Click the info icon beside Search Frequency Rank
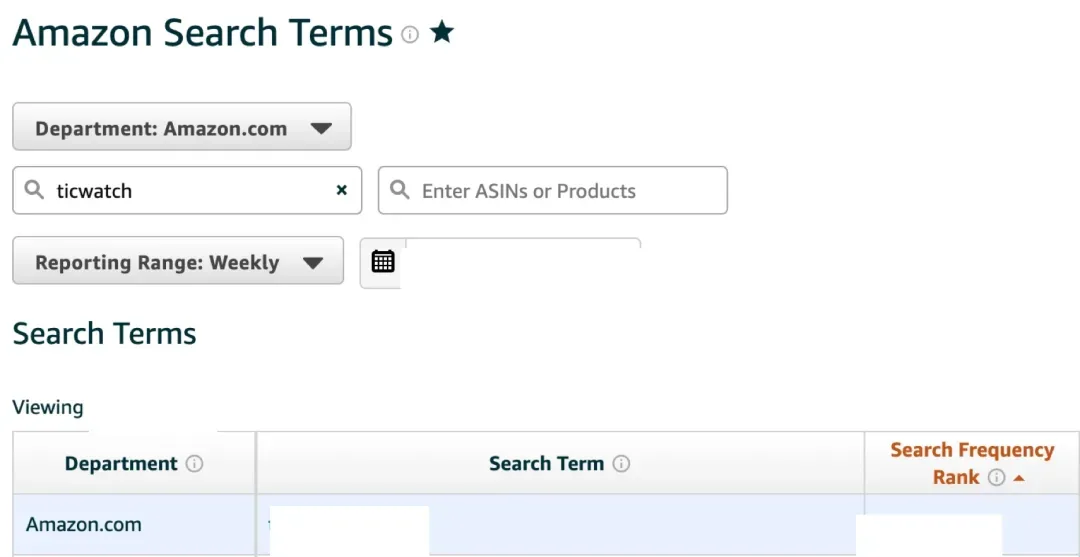The image size is (1080, 557). (x=996, y=477)
